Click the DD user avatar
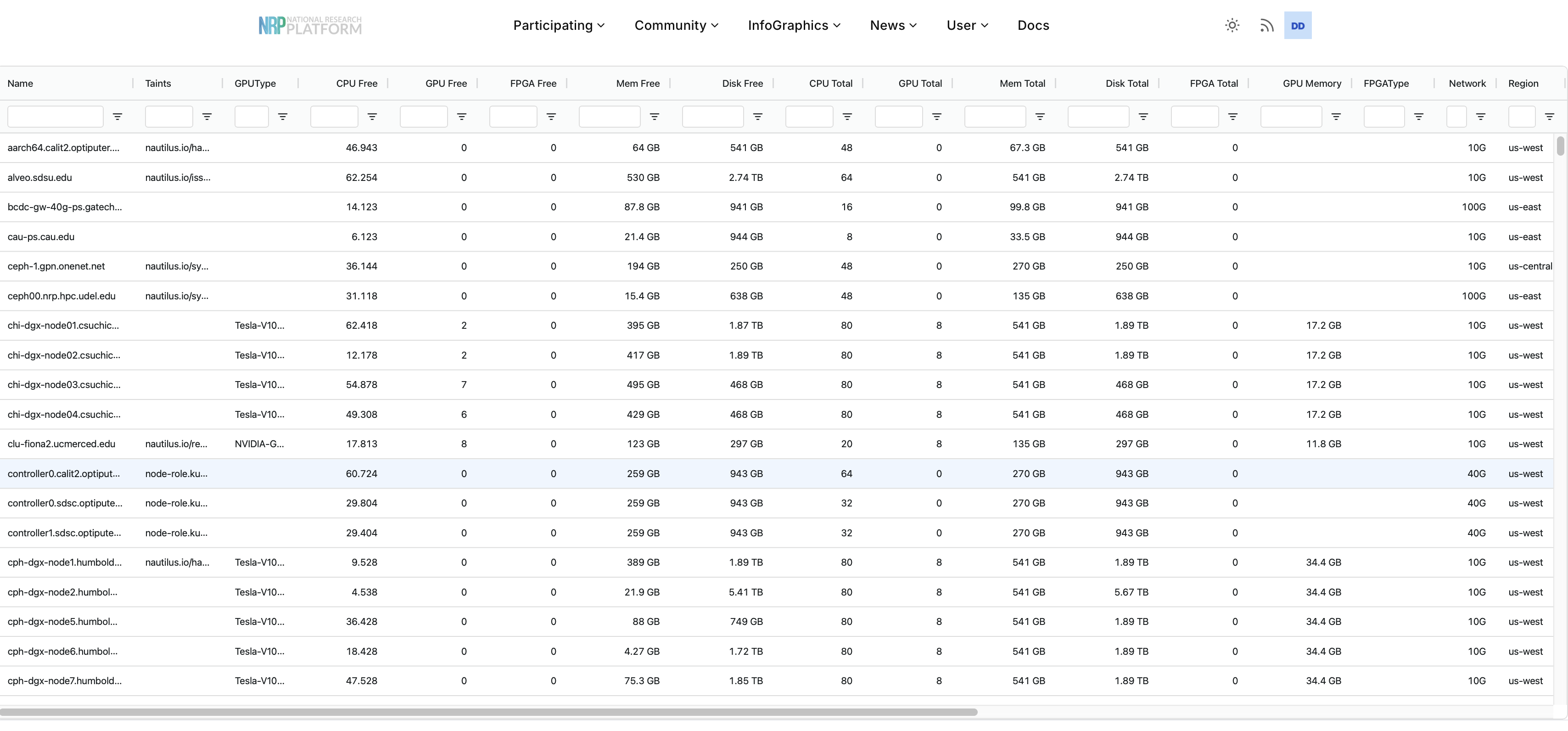This screenshot has width=1568, height=731. [x=1299, y=25]
